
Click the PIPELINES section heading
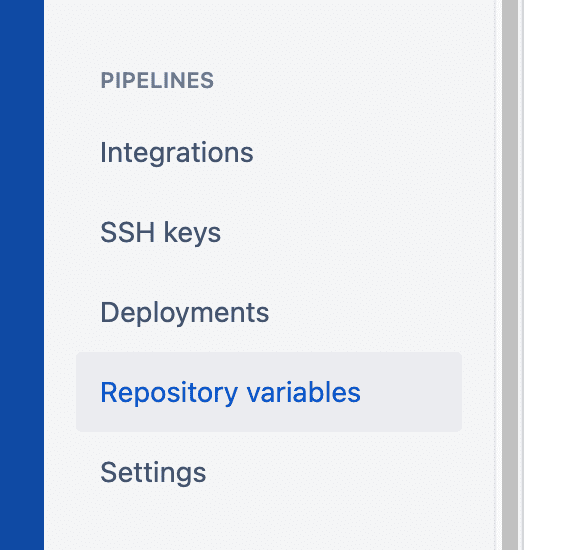click(x=157, y=81)
